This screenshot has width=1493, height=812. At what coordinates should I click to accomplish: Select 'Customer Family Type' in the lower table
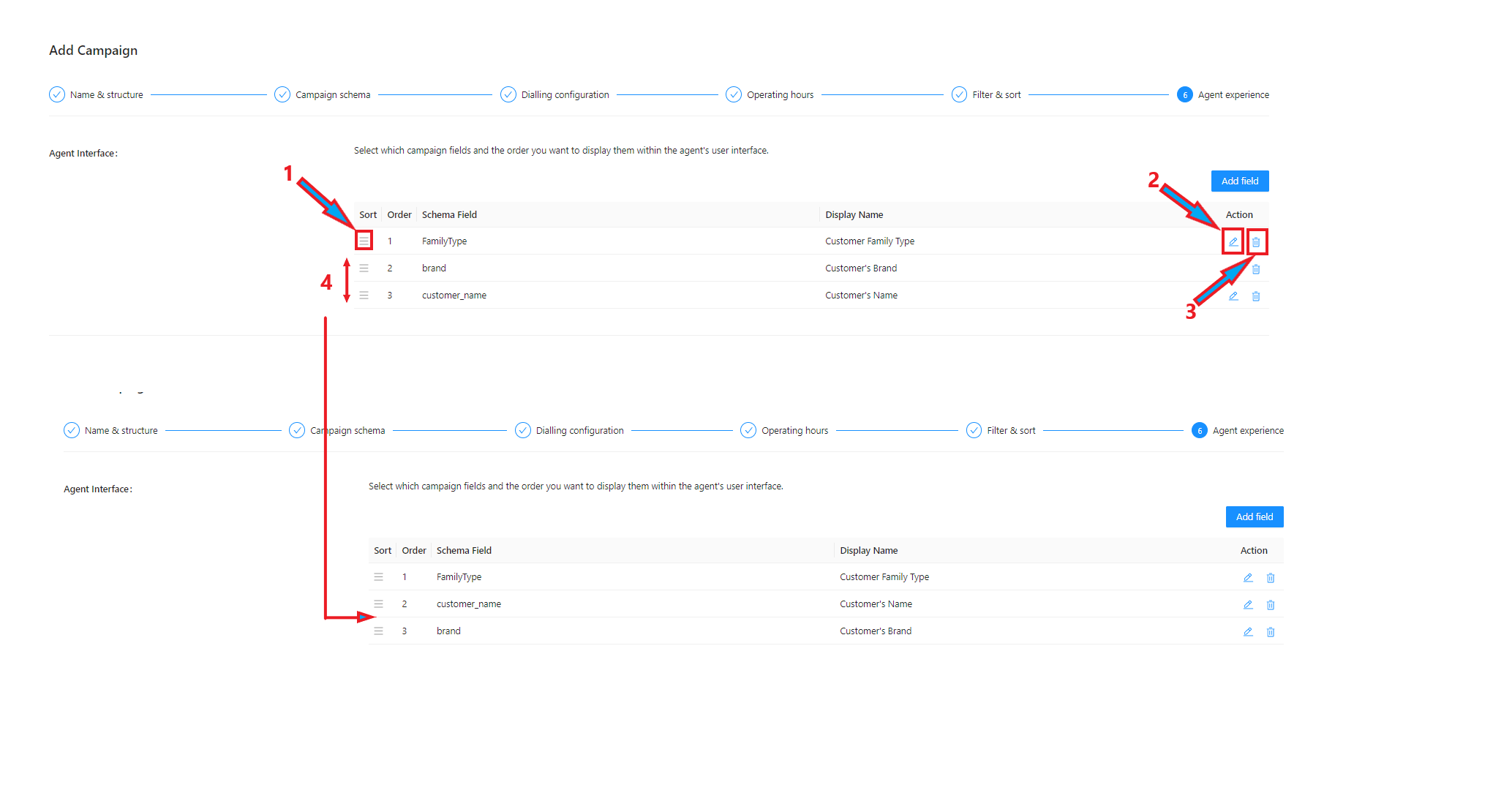pos(884,577)
